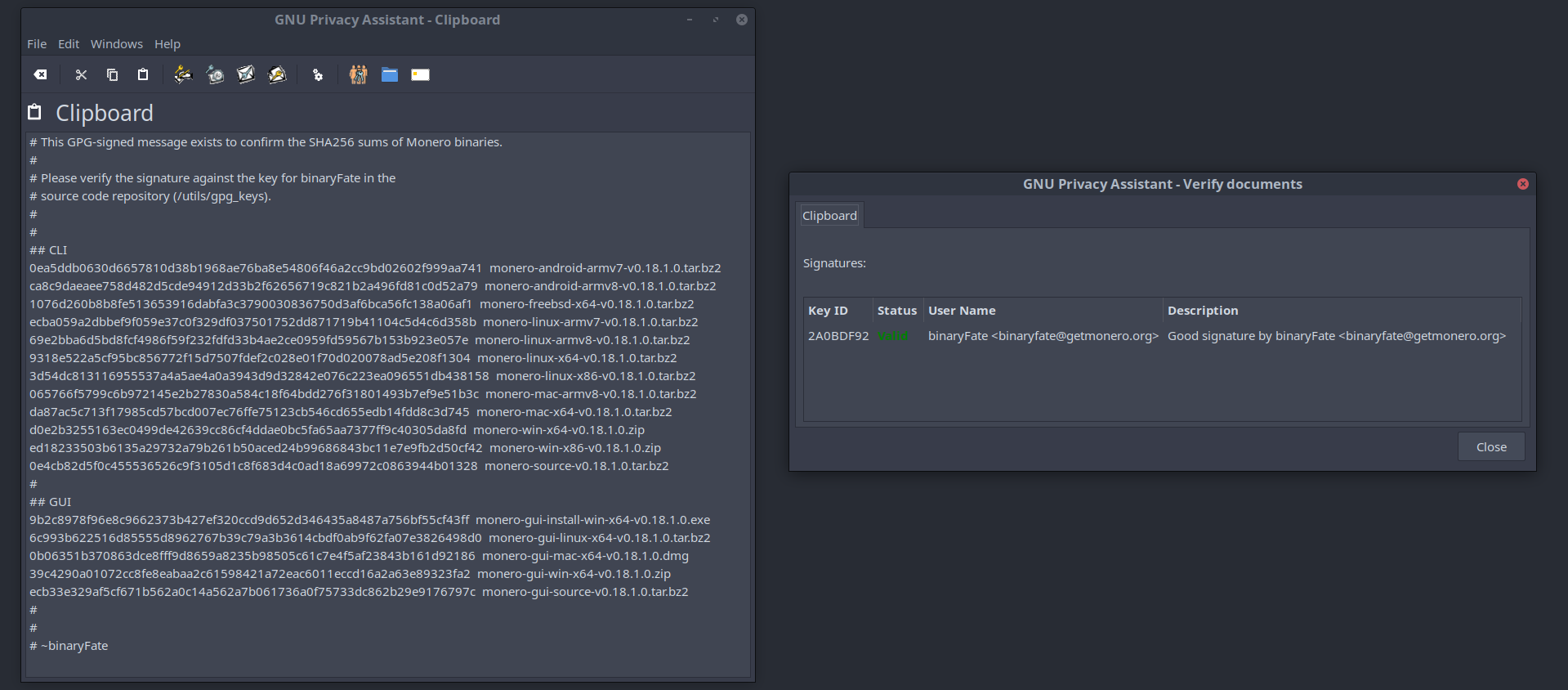The width and height of the screenshot is (1568, 690).
Task: Click the green Valid status cell
Action: pyautogui.click(x=892, y=336)
